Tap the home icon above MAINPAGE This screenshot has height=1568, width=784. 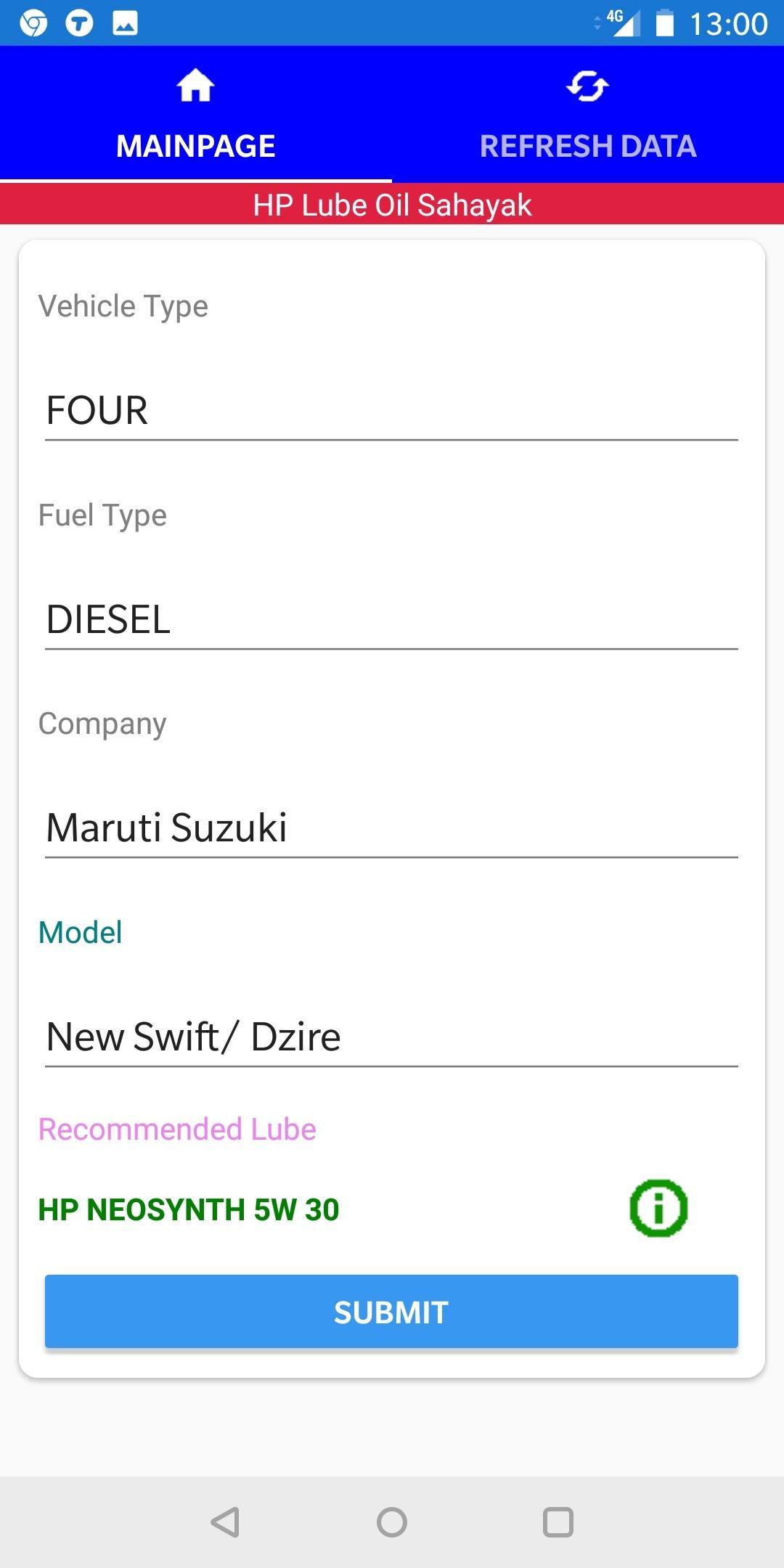coord(195,86)
